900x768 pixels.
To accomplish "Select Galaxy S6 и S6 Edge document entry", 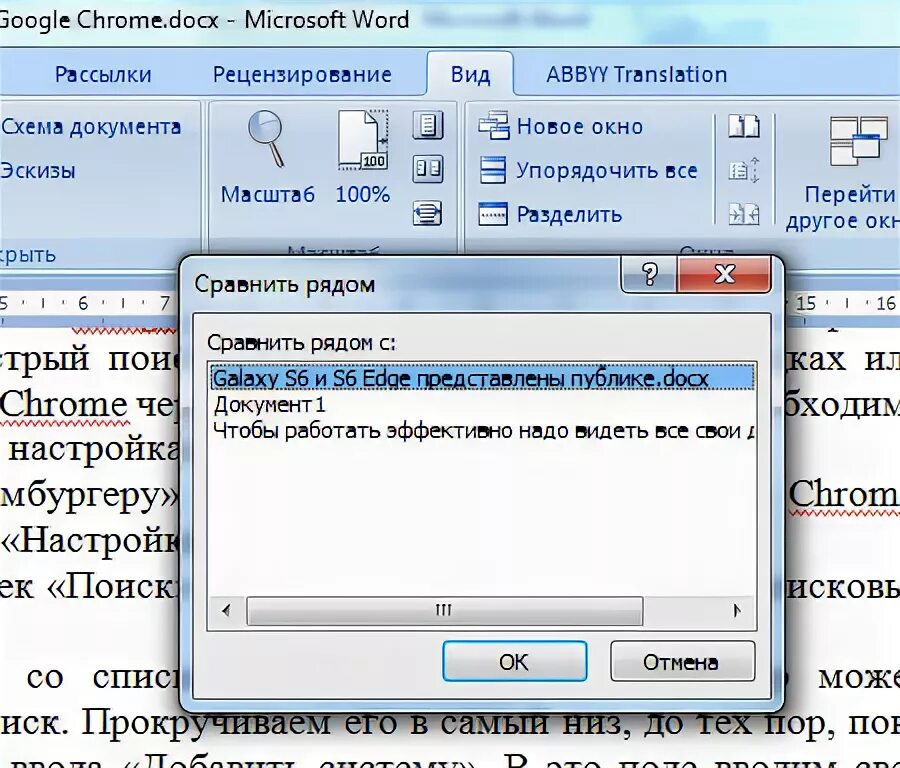I will 482,378.
